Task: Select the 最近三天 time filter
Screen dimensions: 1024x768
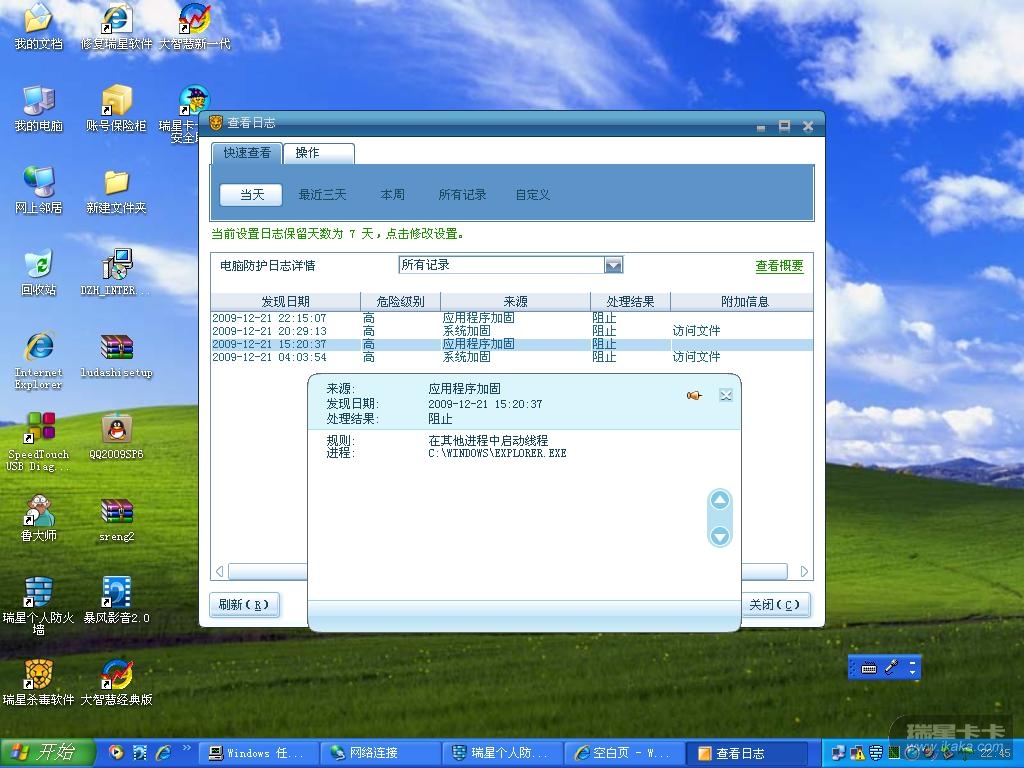Action: click(x=322, y=195)
